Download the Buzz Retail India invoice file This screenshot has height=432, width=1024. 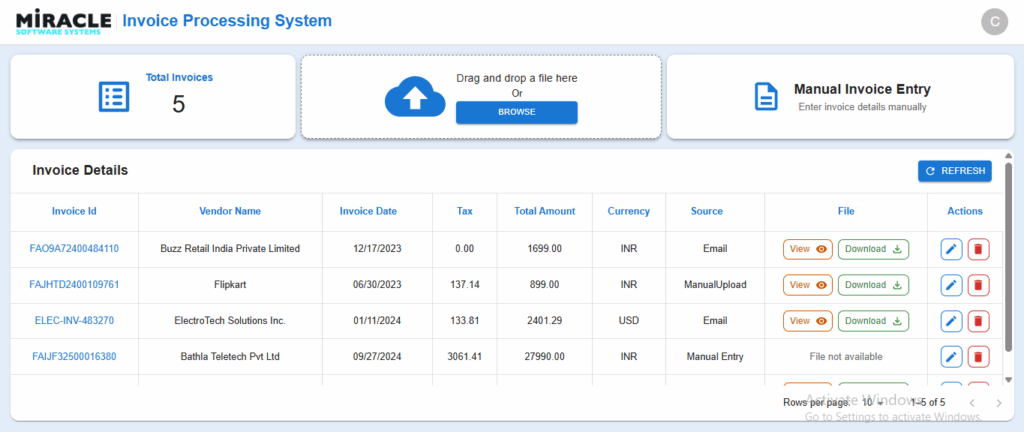click(873, 249)
